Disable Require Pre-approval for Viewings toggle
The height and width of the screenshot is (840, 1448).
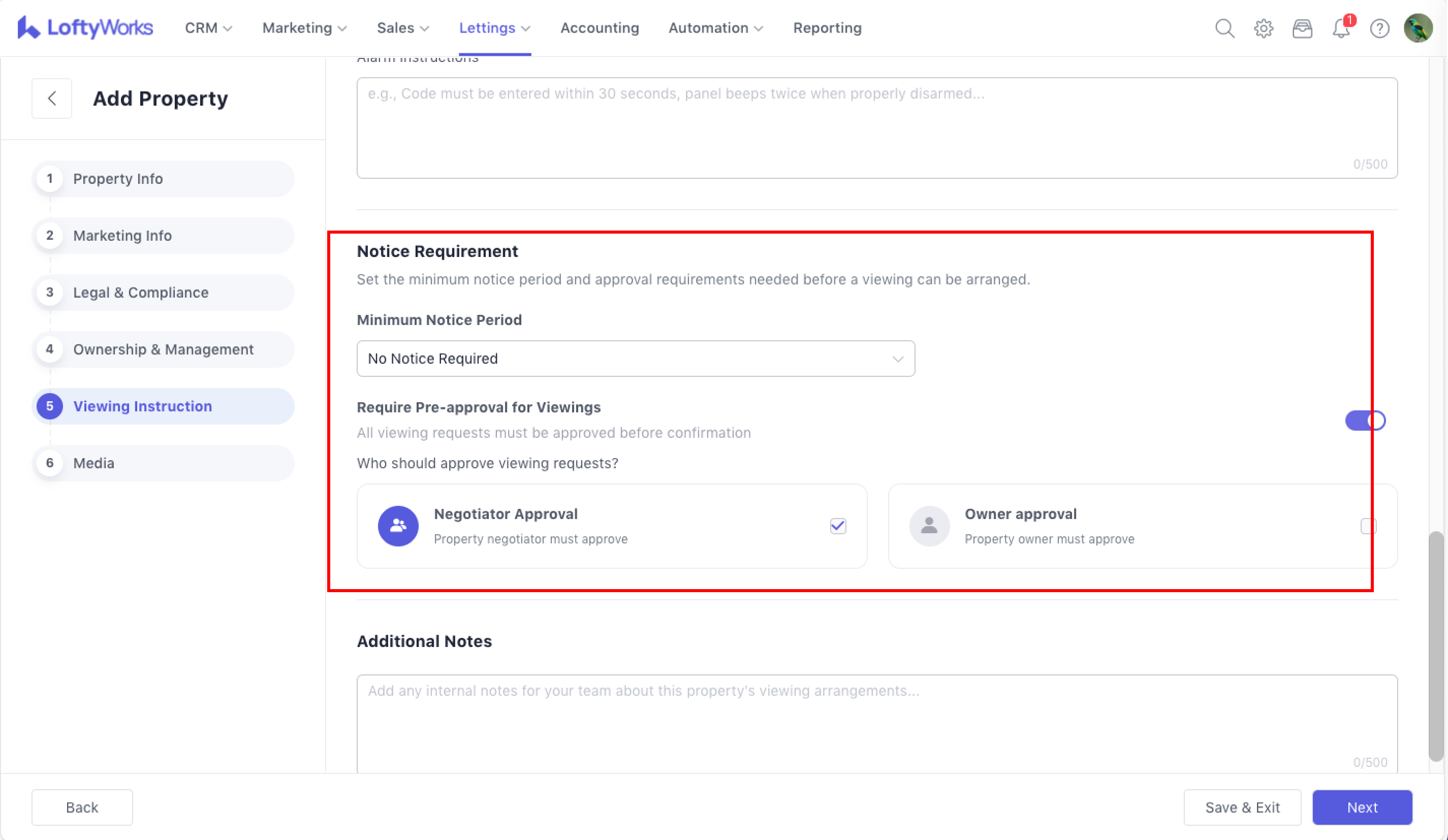[1365, 421]
